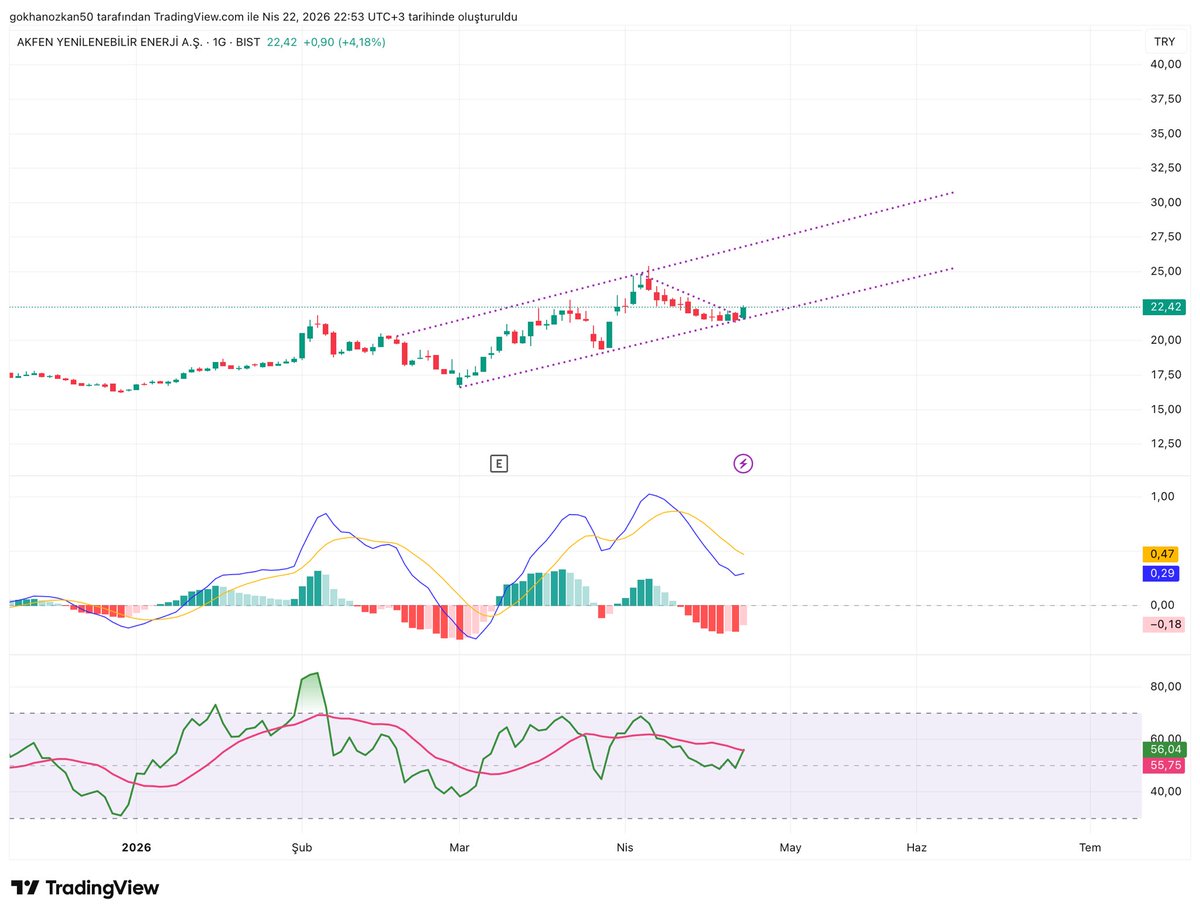
Task: Click the TRY currency button
Action: 1164,42
